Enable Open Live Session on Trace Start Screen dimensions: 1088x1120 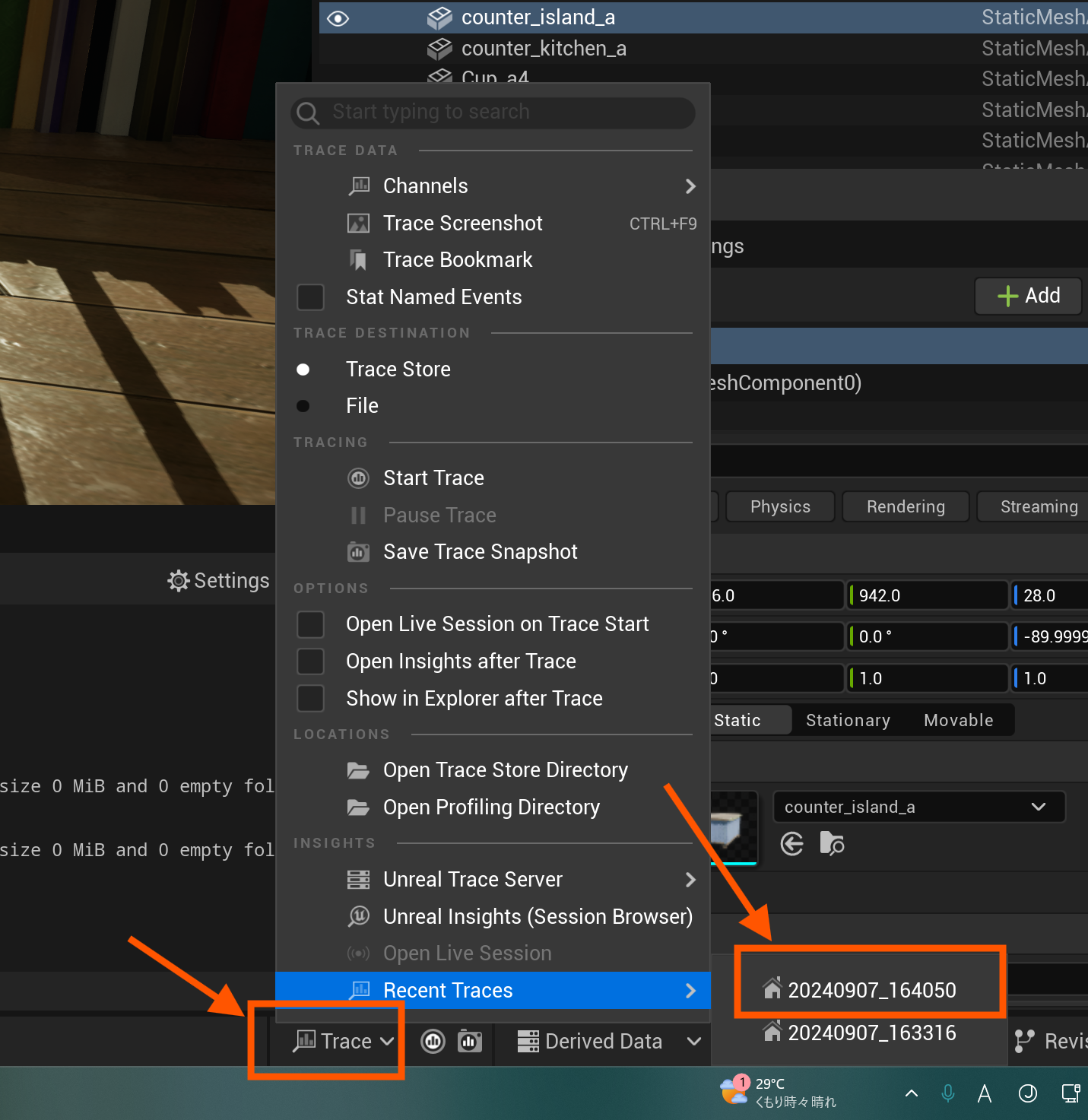pyautogui.click(x=310, y=624)
